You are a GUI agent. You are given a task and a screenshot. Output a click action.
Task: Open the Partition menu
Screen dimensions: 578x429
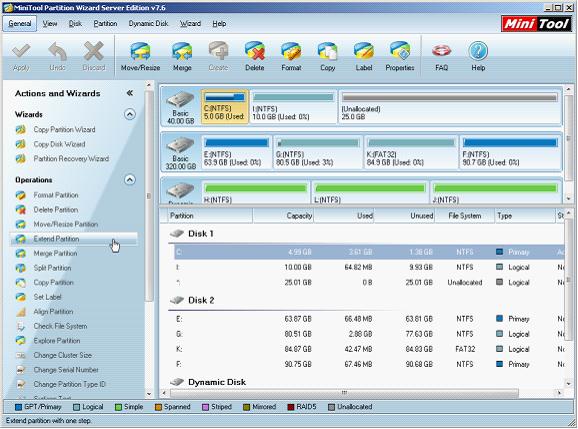(x=105, y=24)
